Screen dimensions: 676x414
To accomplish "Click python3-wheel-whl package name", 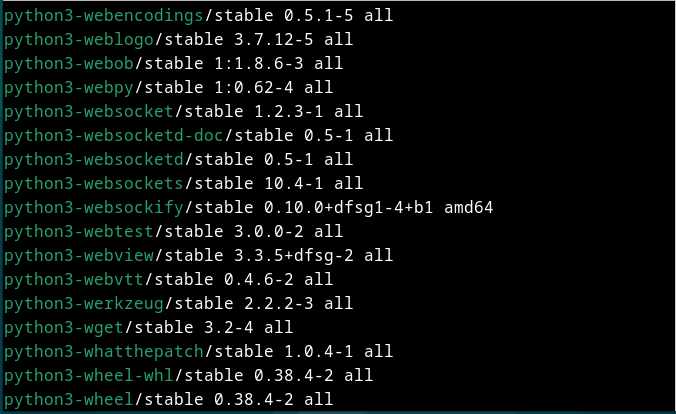I will [89, 376].
